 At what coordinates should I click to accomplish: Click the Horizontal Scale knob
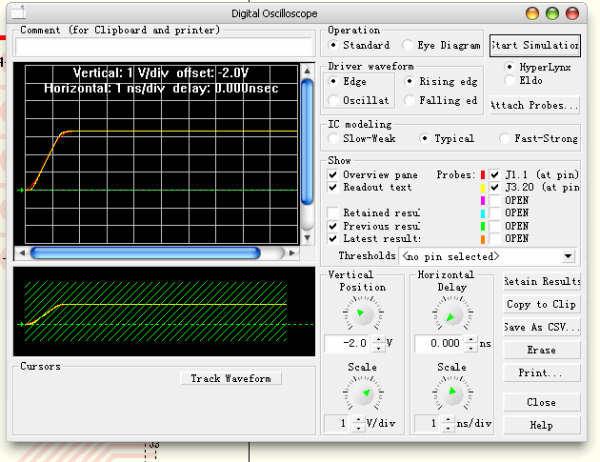coord(452,393)
